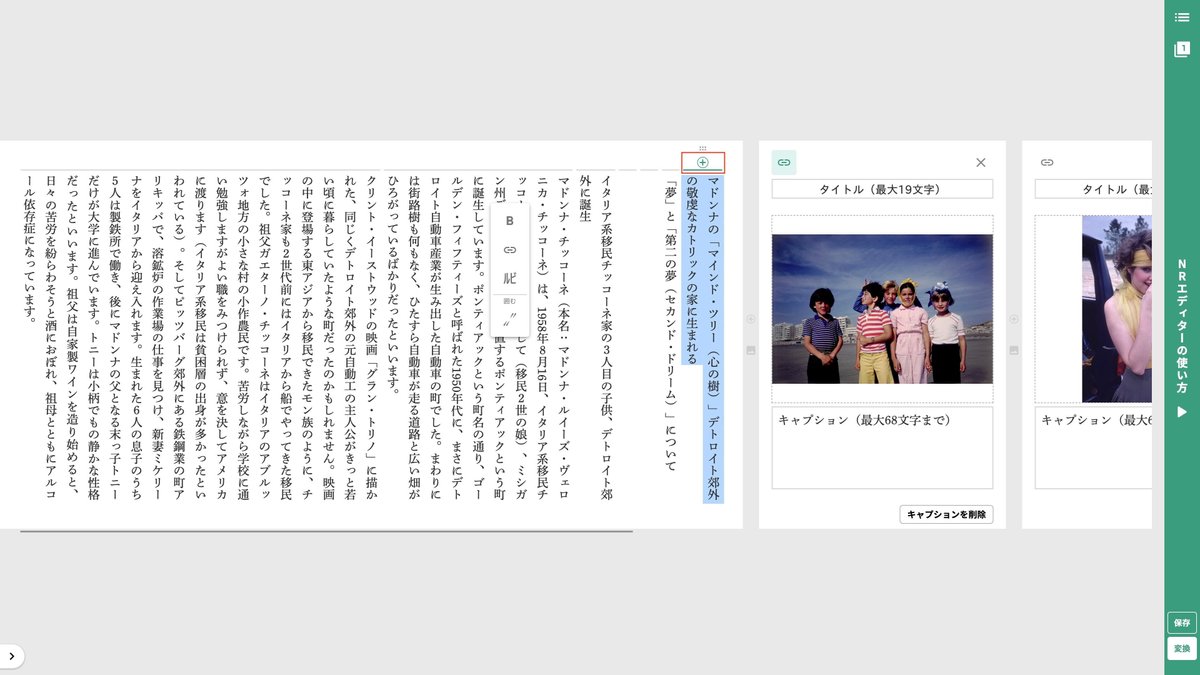Expand the left panel with the chevron button
Screen dimensions: 1200x675
click(x=11, y=656)
